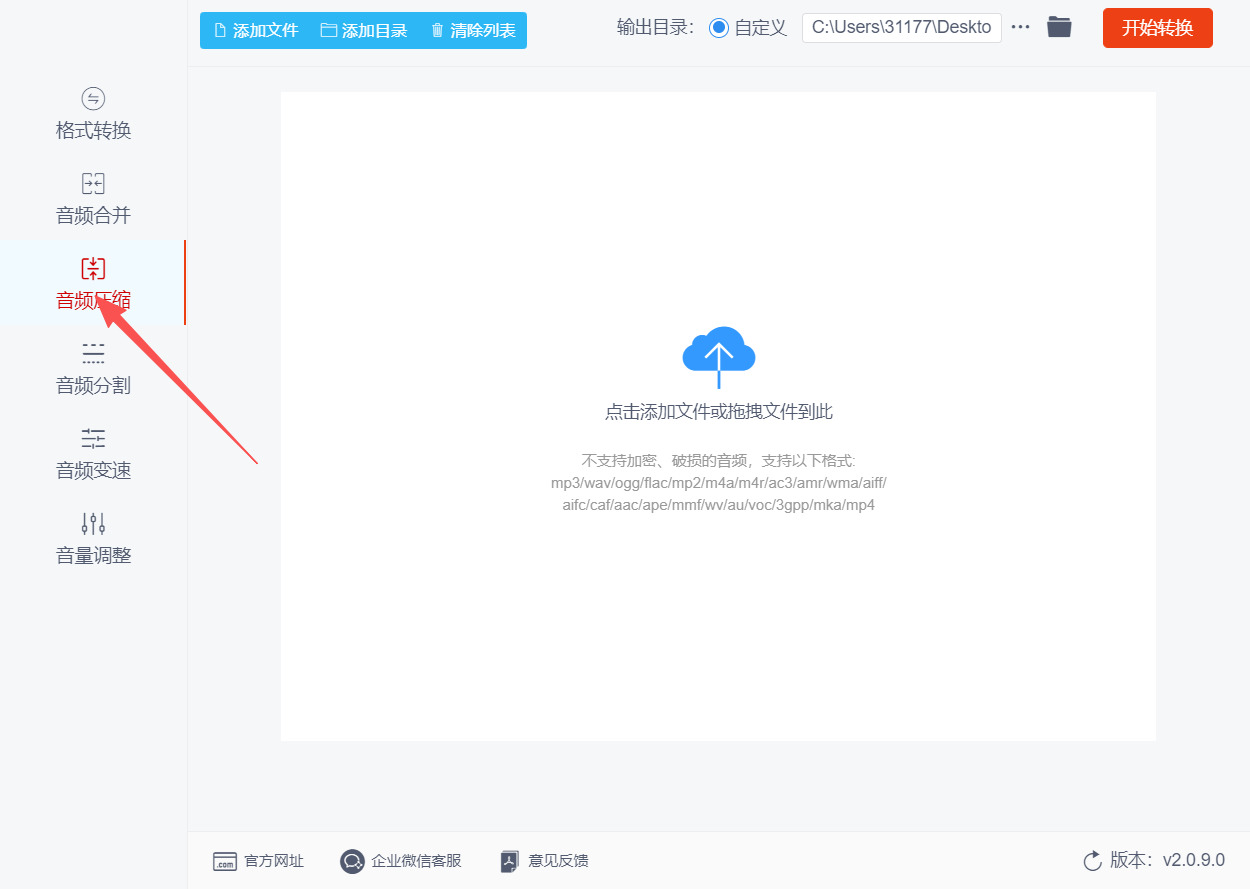The image size is (1250, 889).
Task: Clear the list with 清除列表
Action: pos(473,30)
